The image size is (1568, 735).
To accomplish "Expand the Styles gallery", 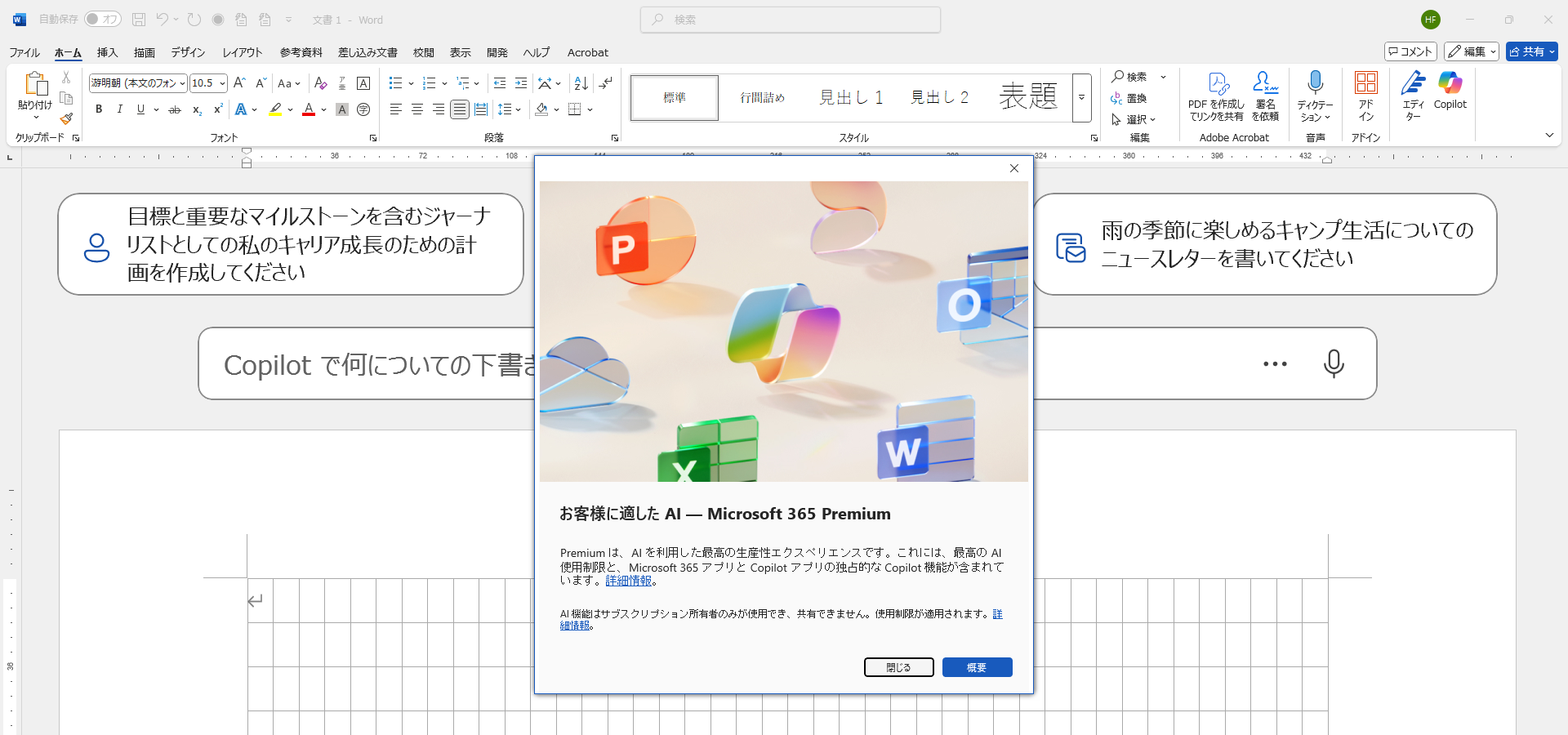I will (1081, 98).
